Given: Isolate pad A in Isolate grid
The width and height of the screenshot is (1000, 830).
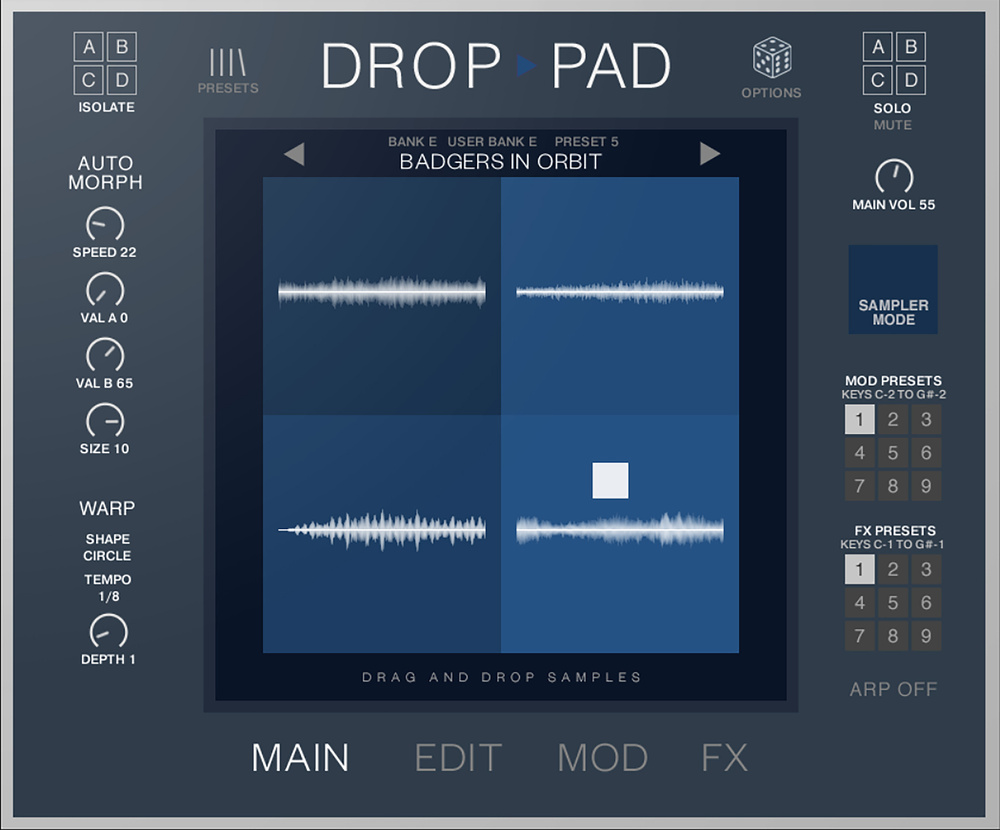Looking at the screenshot, I should click(91, 48).
